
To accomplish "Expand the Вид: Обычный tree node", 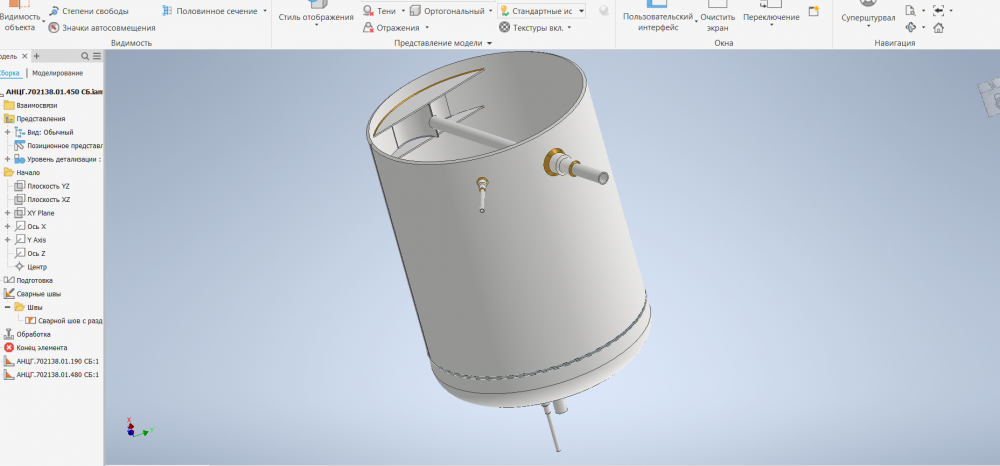I will tap(8, 132).
